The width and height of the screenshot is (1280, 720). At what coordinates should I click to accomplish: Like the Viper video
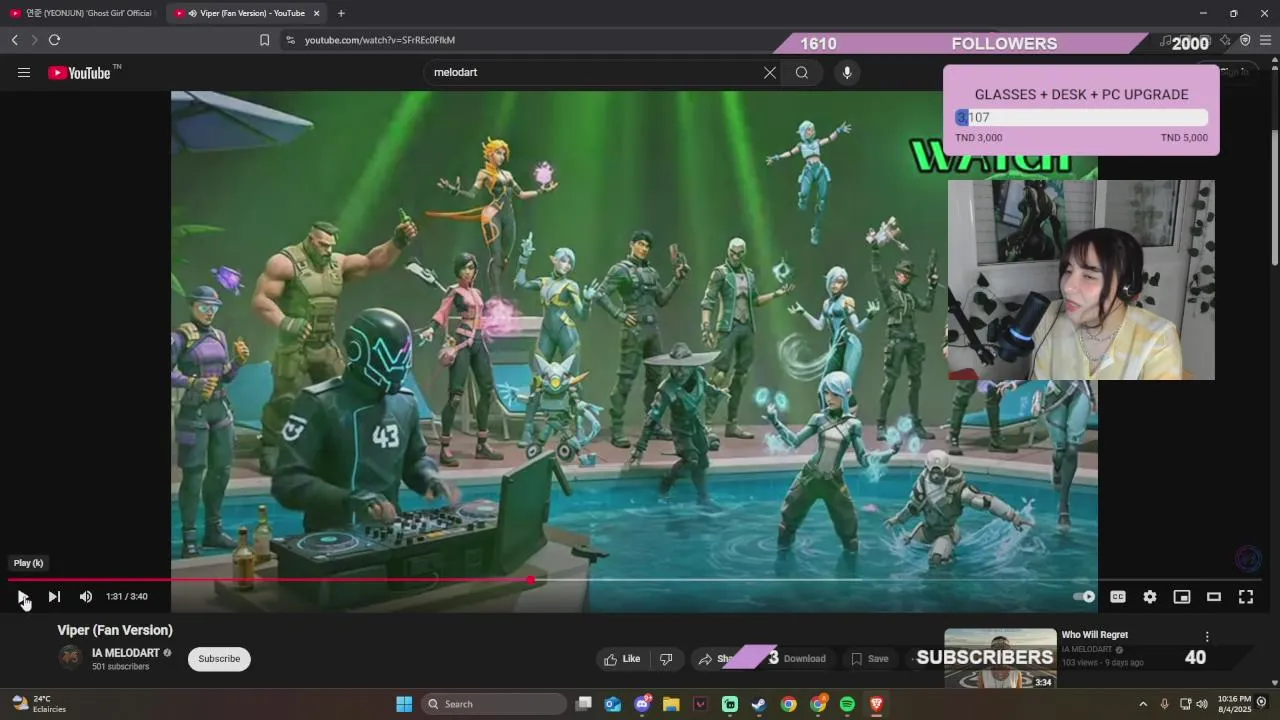[622, 659]
